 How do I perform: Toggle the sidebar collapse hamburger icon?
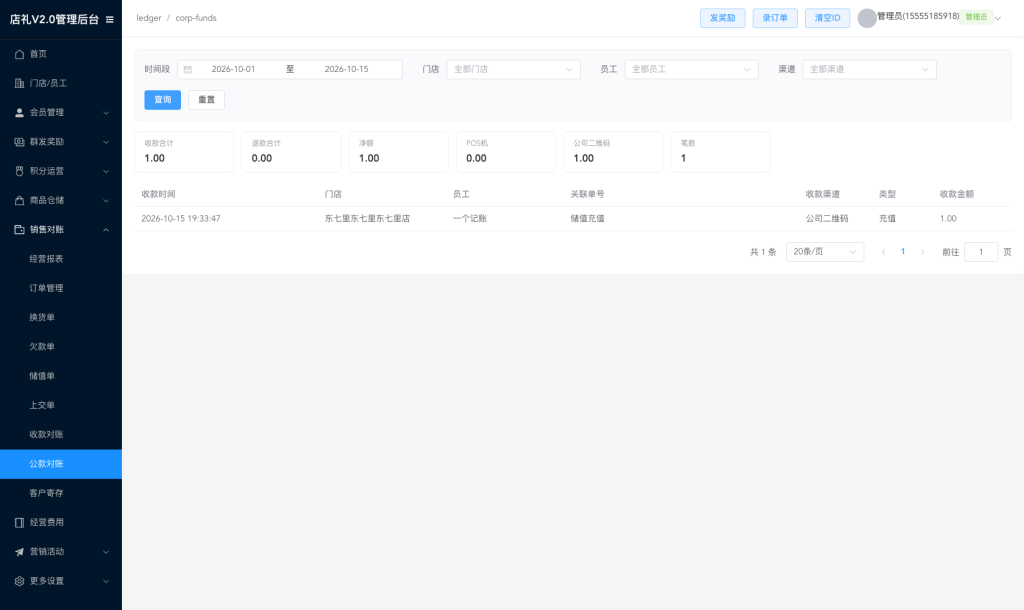tap(110, 20)
